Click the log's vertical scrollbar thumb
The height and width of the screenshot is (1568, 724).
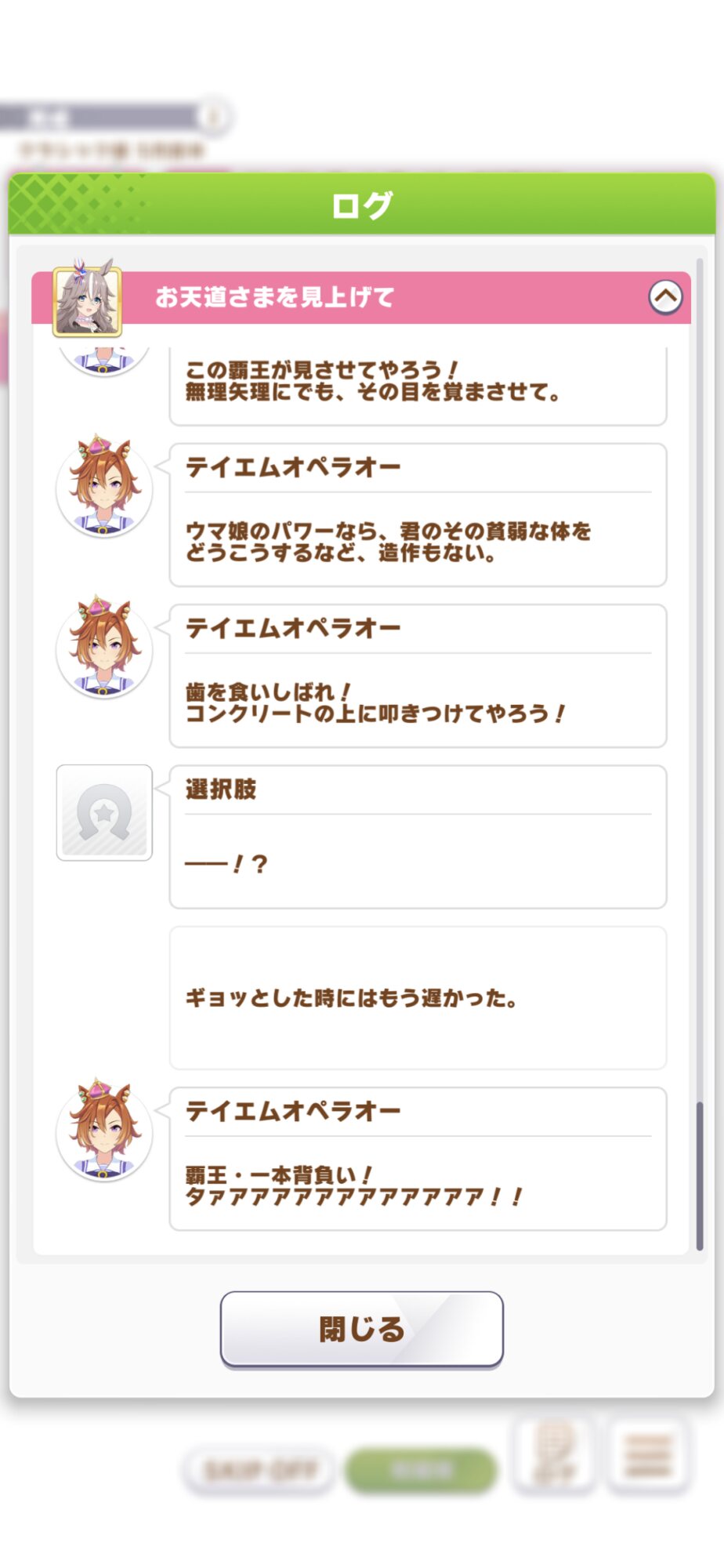[700, 1174]
